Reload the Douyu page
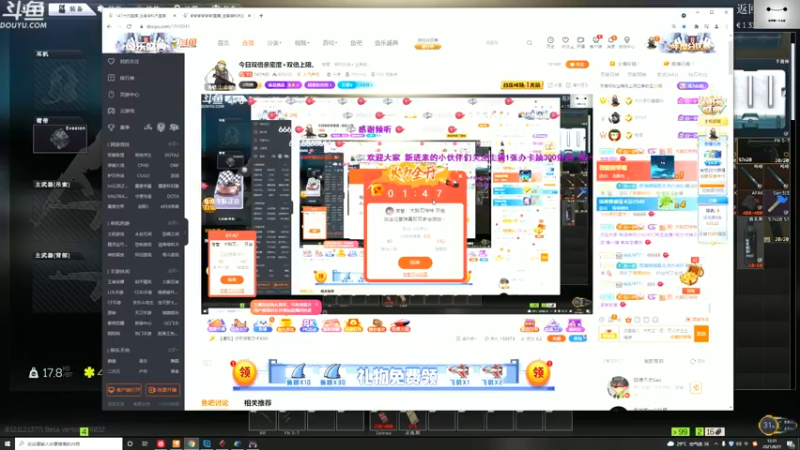This screenshot has width=800, height=450. (129, 26)
